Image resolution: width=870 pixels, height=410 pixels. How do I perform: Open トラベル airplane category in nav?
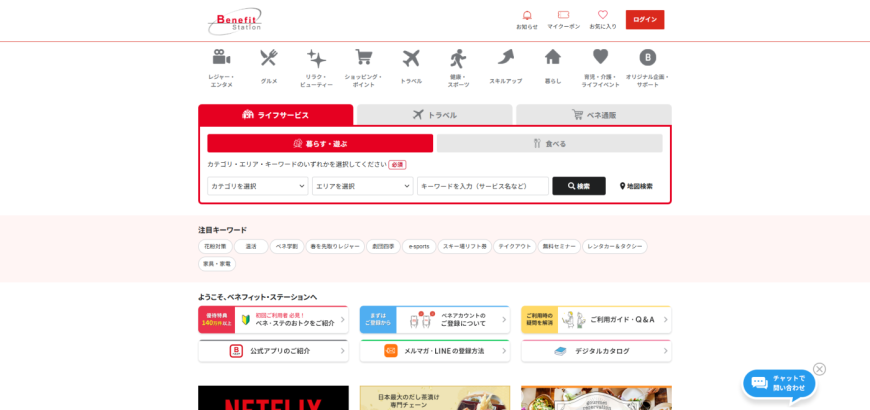pyautogui.click(x=411, y=67)
